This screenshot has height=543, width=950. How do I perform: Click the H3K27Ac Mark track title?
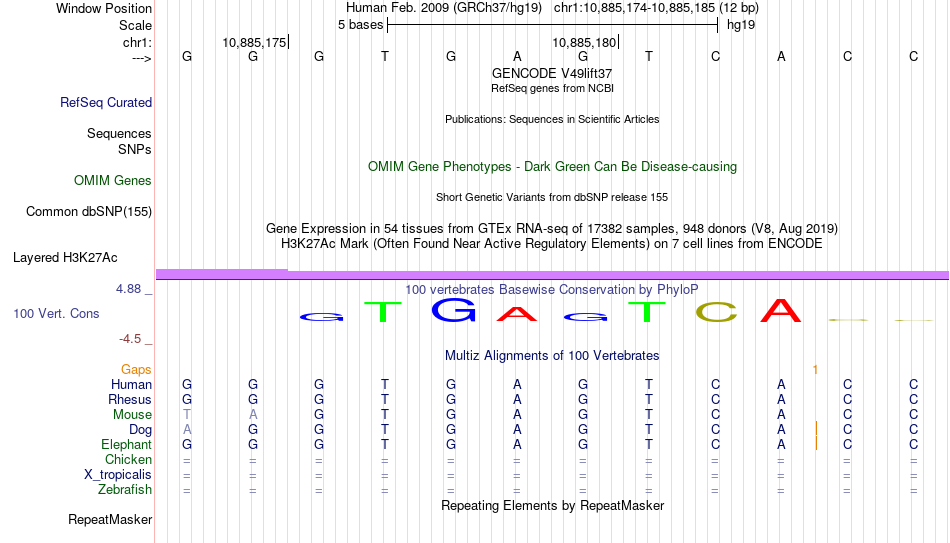tap(552, 244)
